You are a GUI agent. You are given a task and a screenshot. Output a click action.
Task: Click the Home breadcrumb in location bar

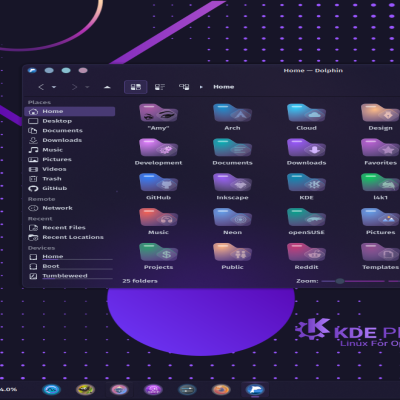(224, 87)
